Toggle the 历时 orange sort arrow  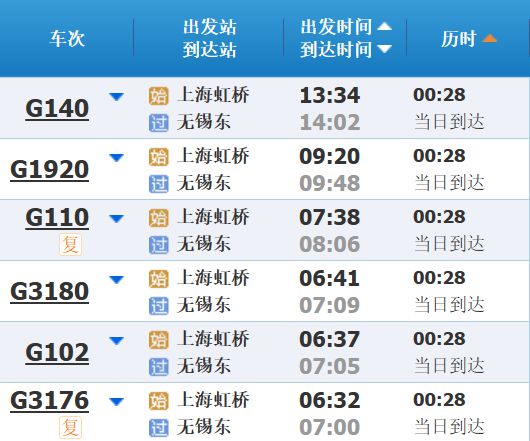489,38
